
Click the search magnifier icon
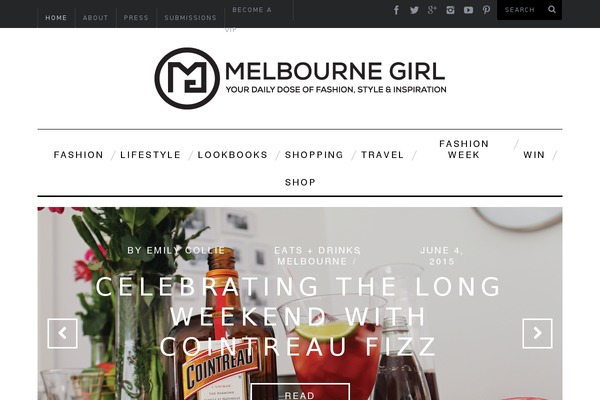tap(552, 10)
